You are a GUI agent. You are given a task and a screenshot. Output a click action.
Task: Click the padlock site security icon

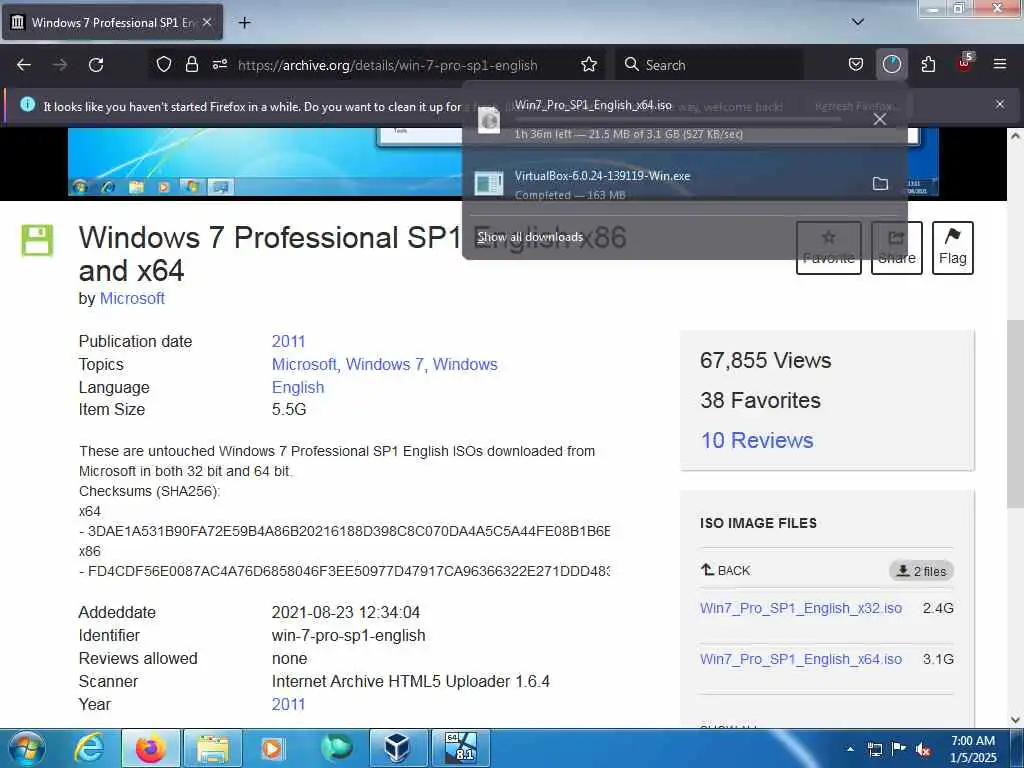[x=191, y=65]
